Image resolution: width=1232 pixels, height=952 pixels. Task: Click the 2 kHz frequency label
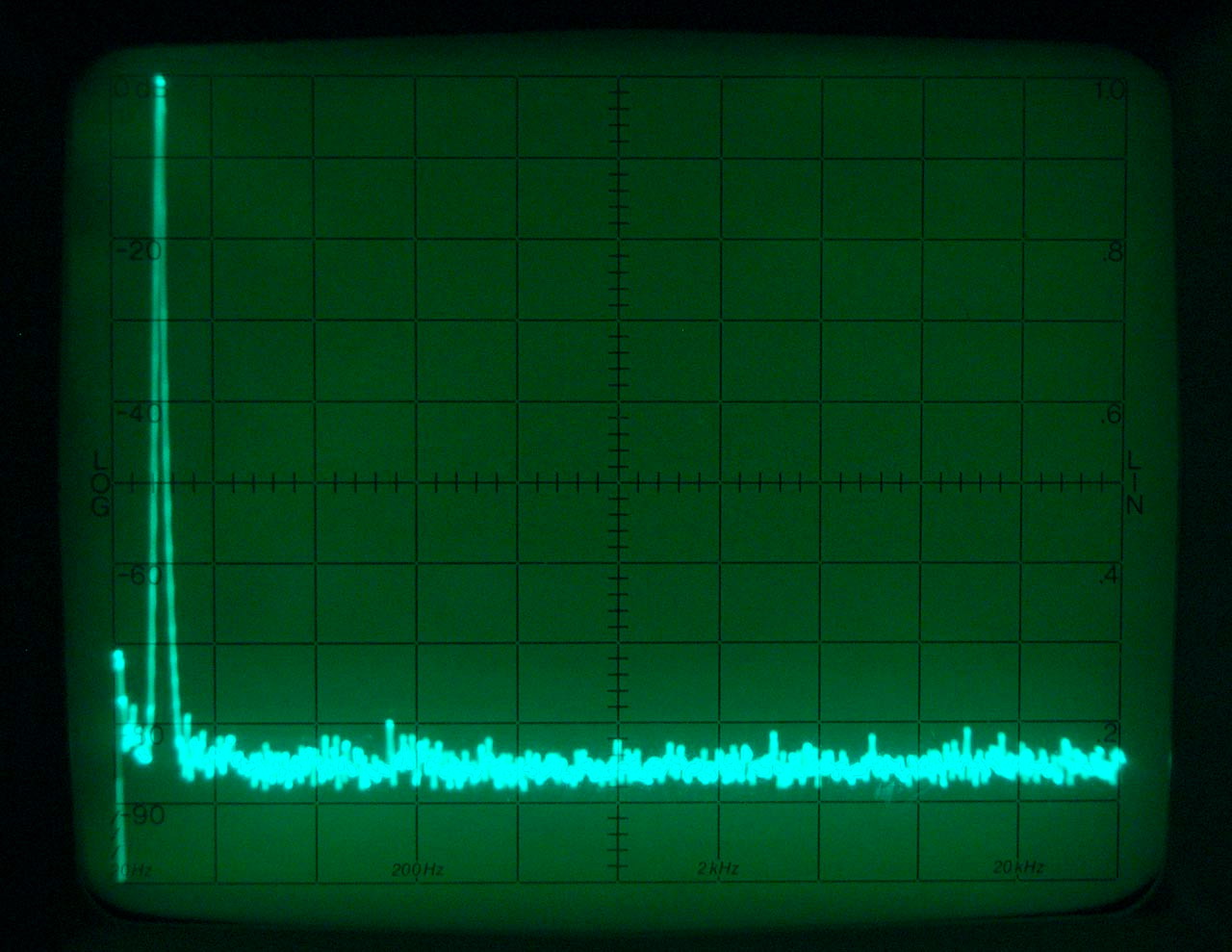[718, 870]
